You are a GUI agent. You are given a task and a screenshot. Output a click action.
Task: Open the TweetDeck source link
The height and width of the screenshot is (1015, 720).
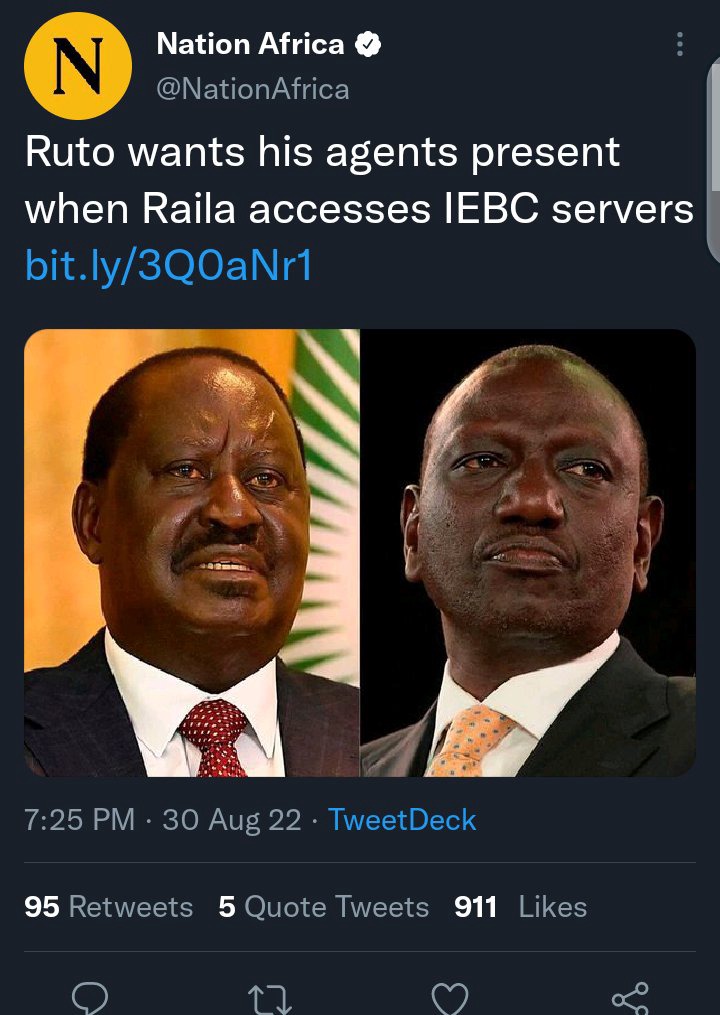[402, 820]
